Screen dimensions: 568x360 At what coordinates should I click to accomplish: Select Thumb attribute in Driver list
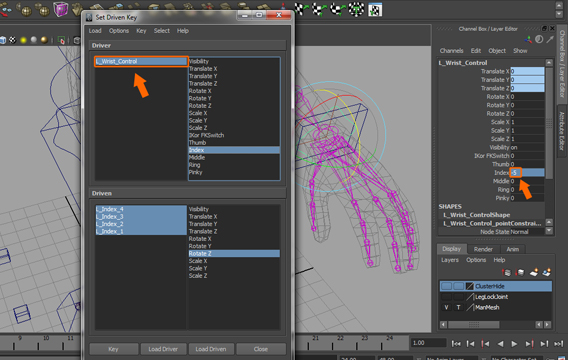pyautogui.click(x=234, y=143)
